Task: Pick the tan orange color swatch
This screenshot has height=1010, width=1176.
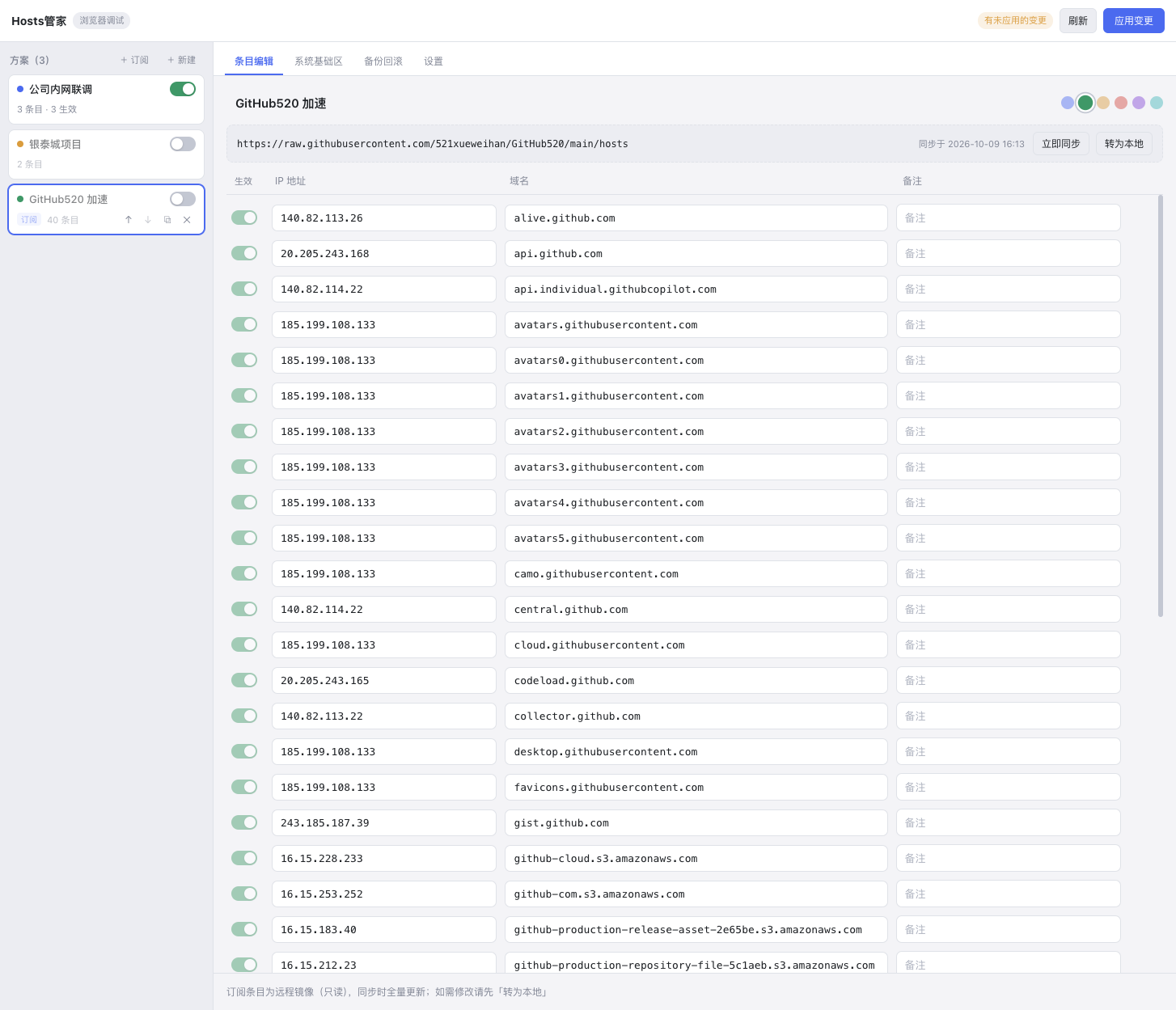Action: tap(1103, 103)
